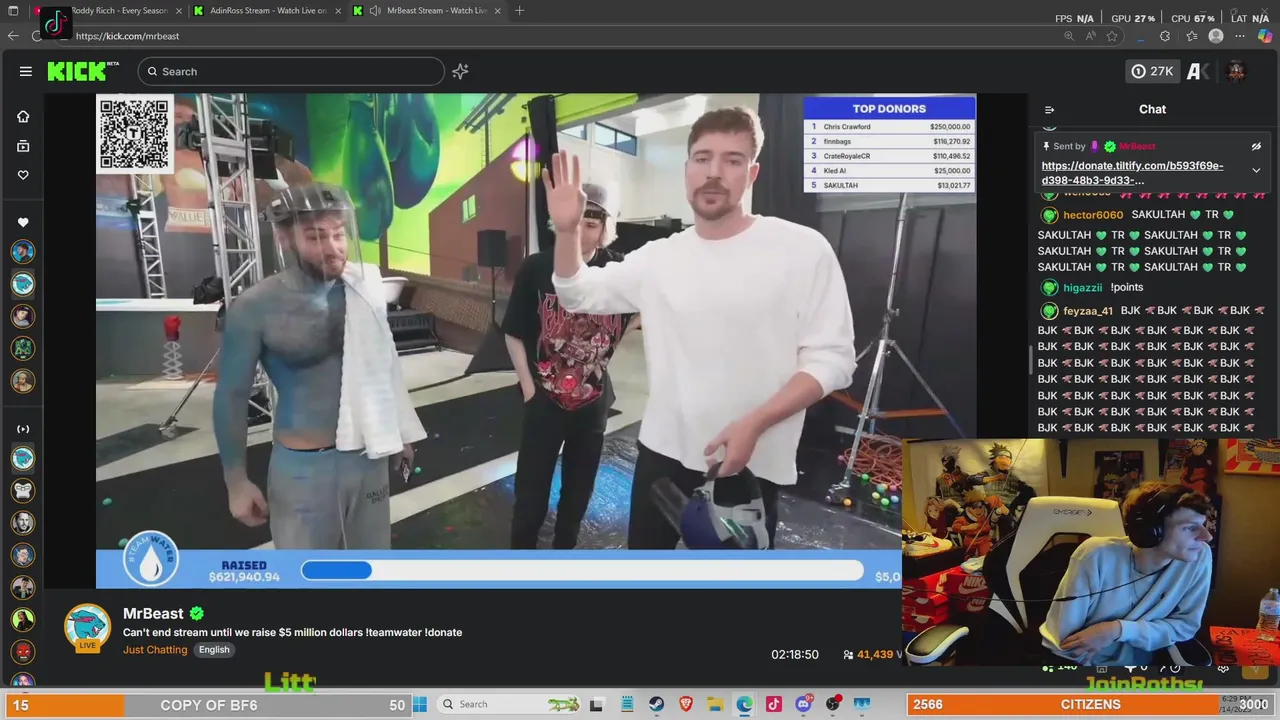Click username higazzii in chat

tap(1083, 288)
